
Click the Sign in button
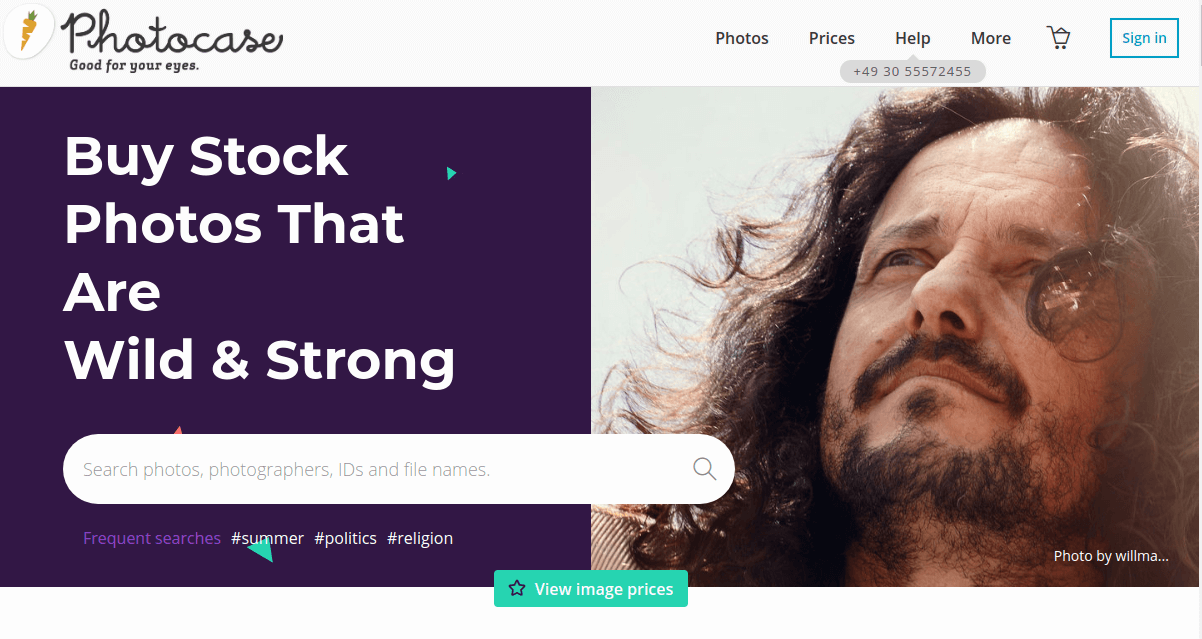[1144, 38]
